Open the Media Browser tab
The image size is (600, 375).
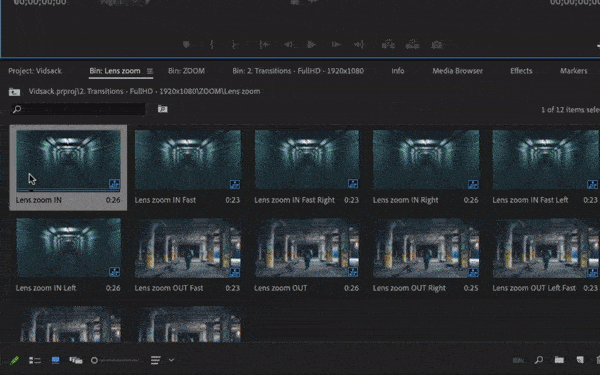[458, 71]
